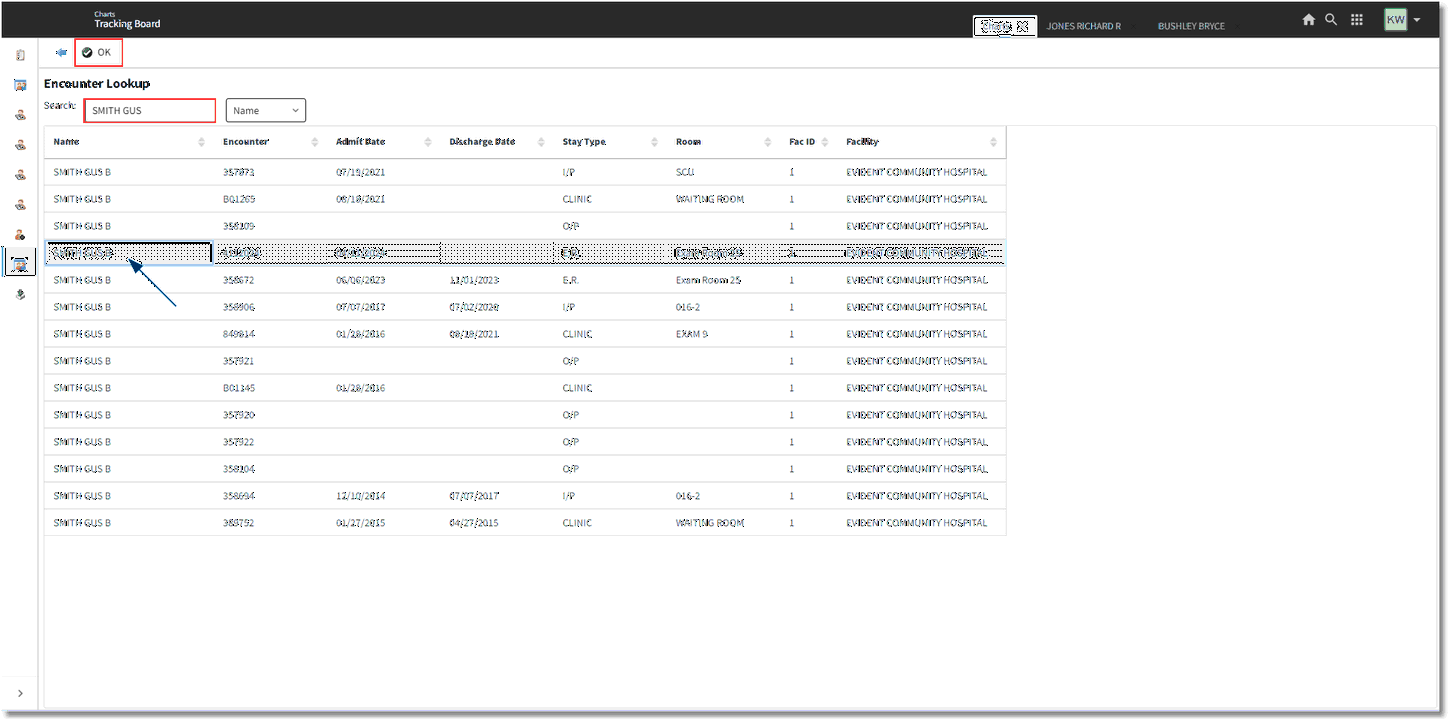1450x722 pixels.
Task: Click discharge date 07/27/2017
Action: [474, 496]
